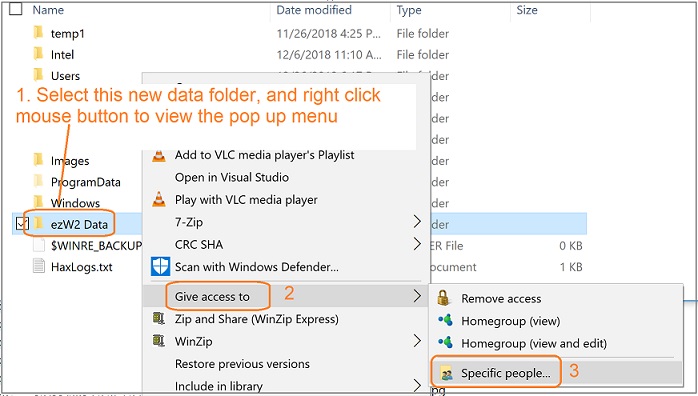Sort by Type column header
The height and width of the screenshot is (396, 698).
tap(409, 10)
